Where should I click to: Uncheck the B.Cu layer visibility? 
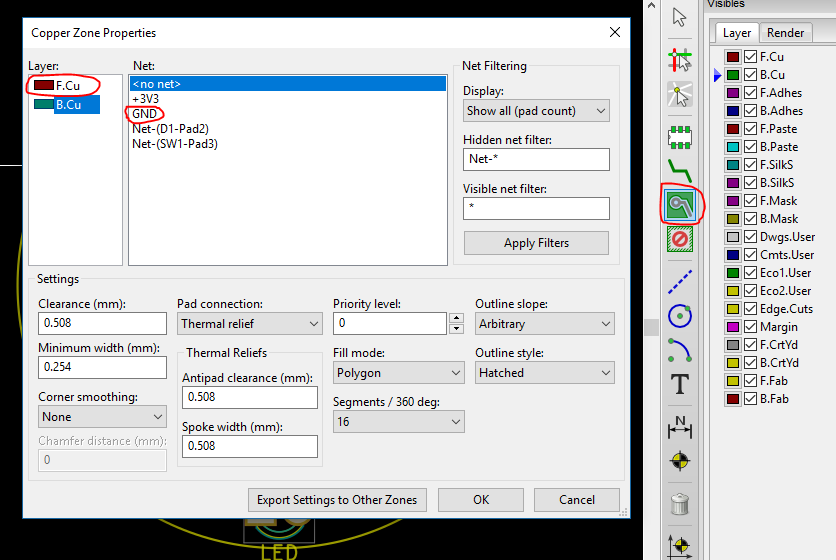tap(750, 75)
